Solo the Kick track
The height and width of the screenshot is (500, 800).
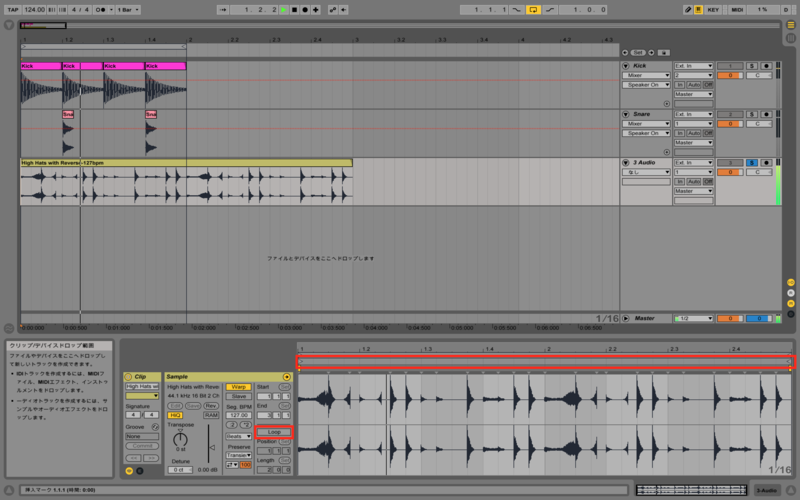click(752, 66)
